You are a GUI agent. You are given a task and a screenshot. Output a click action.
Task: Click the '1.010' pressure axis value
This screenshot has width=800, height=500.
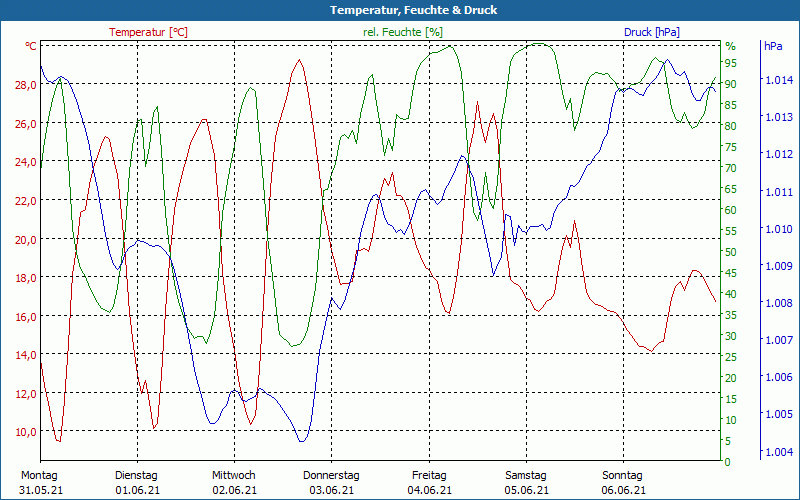click(x=778, y=229)
